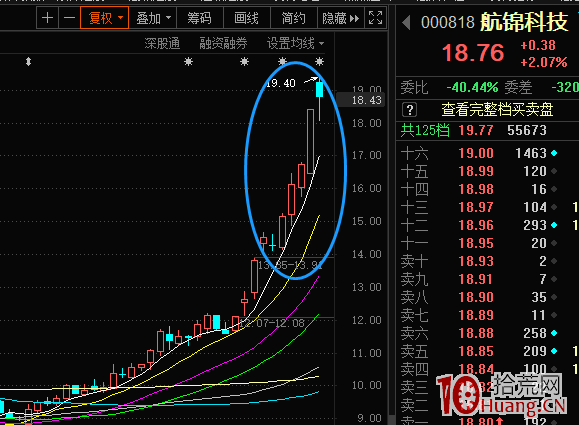This screenshot has width=579, height=425.
Task: Select sell price 18.91 in 卖九 row
Action: pos(476,279)
